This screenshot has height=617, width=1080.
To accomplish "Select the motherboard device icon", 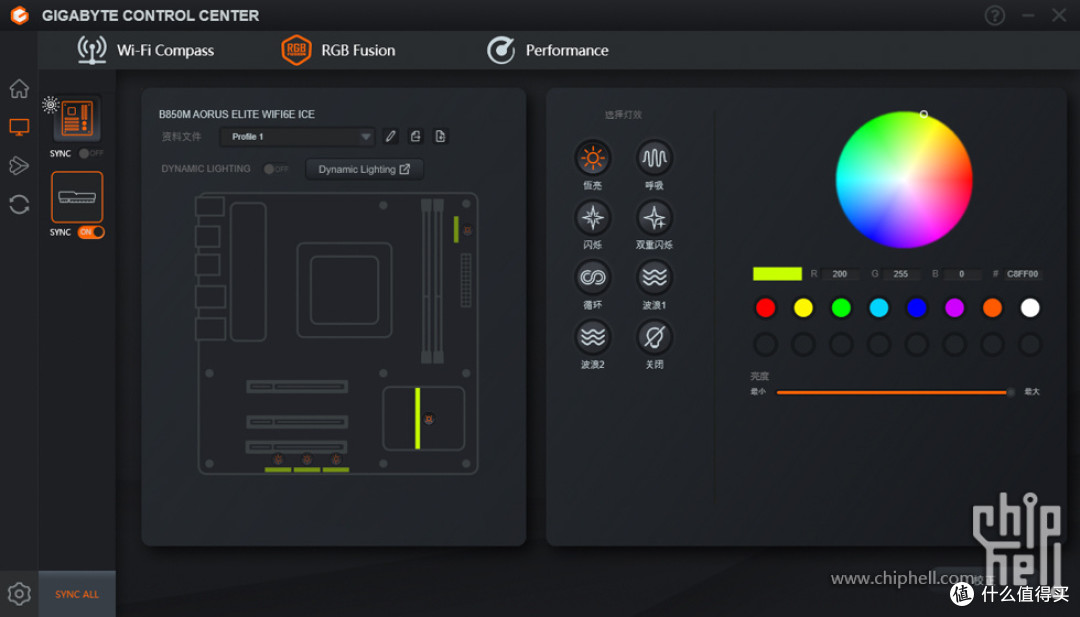I will click(77, 118).
